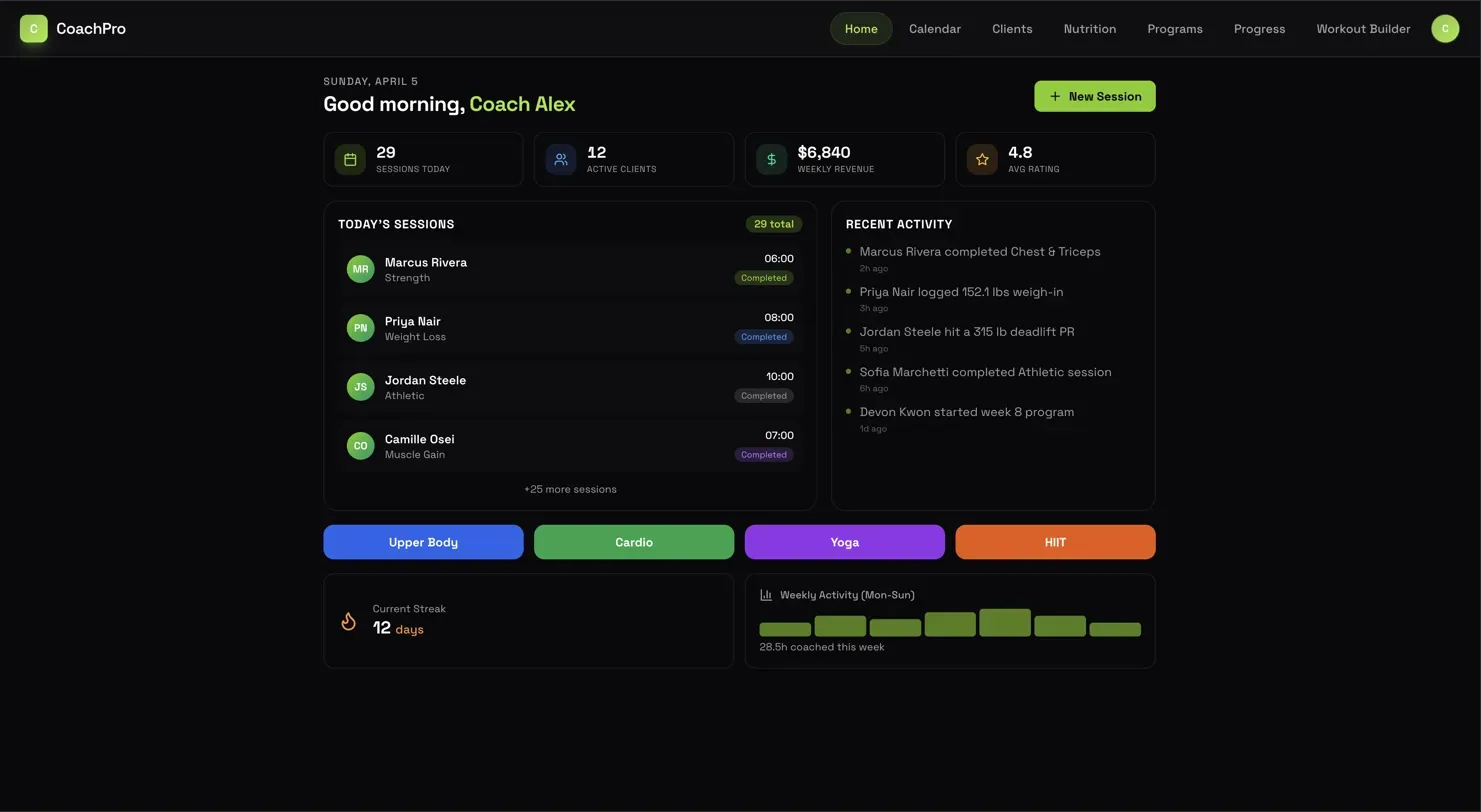Select the Upper Body quick button
Image resolution: width=1481 pixels, height=812 pixels.
click(x=423, y=542)
